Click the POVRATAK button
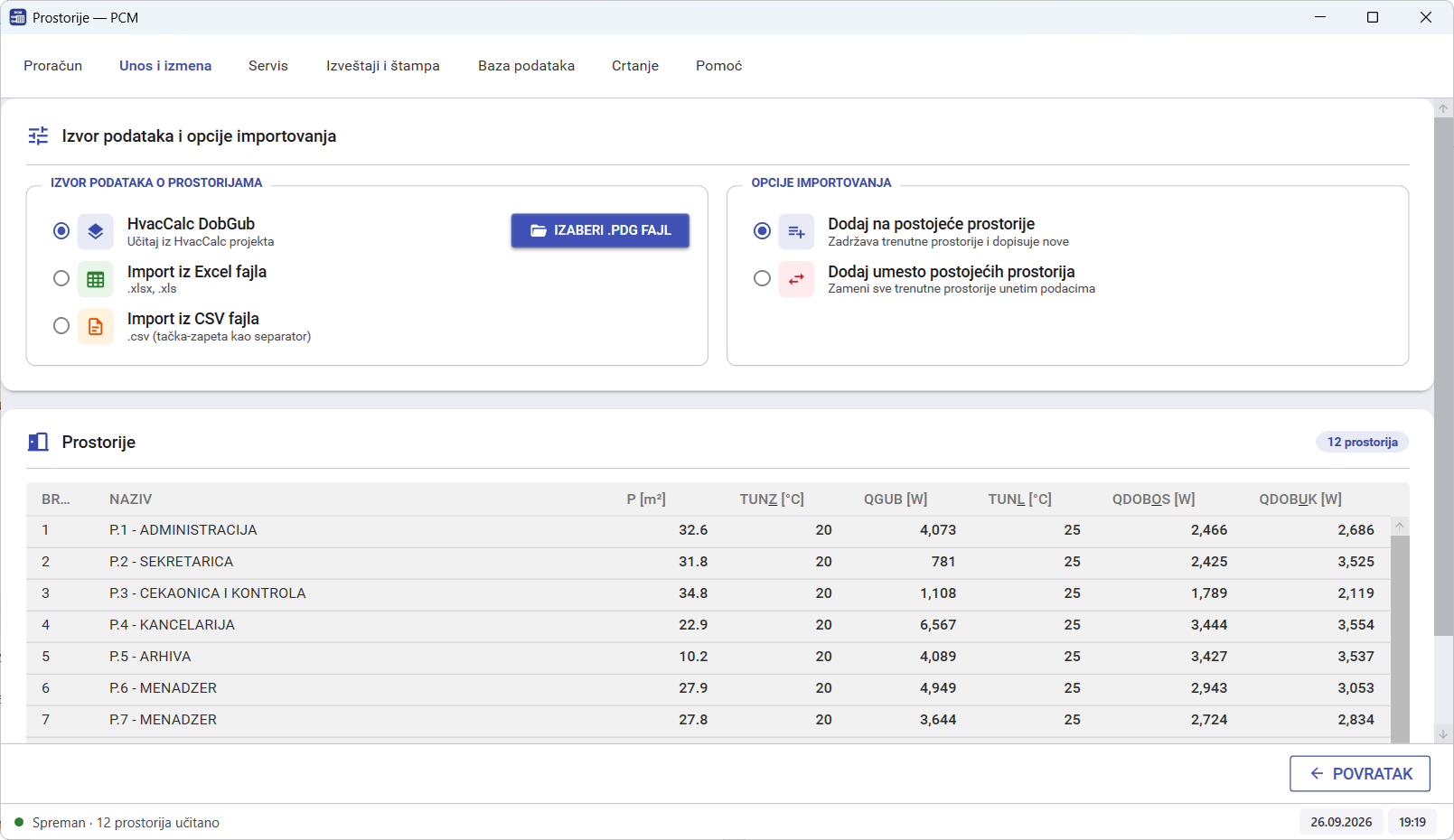Viewport: 1454px width, 840px height. [x=1360, y=774]
